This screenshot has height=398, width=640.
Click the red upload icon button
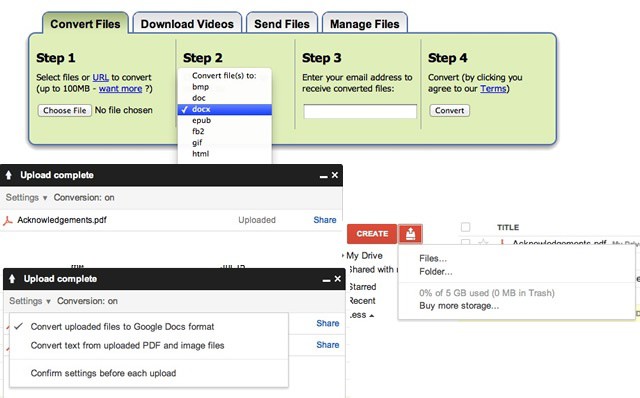pyautogui.click(x=411, y=234)
